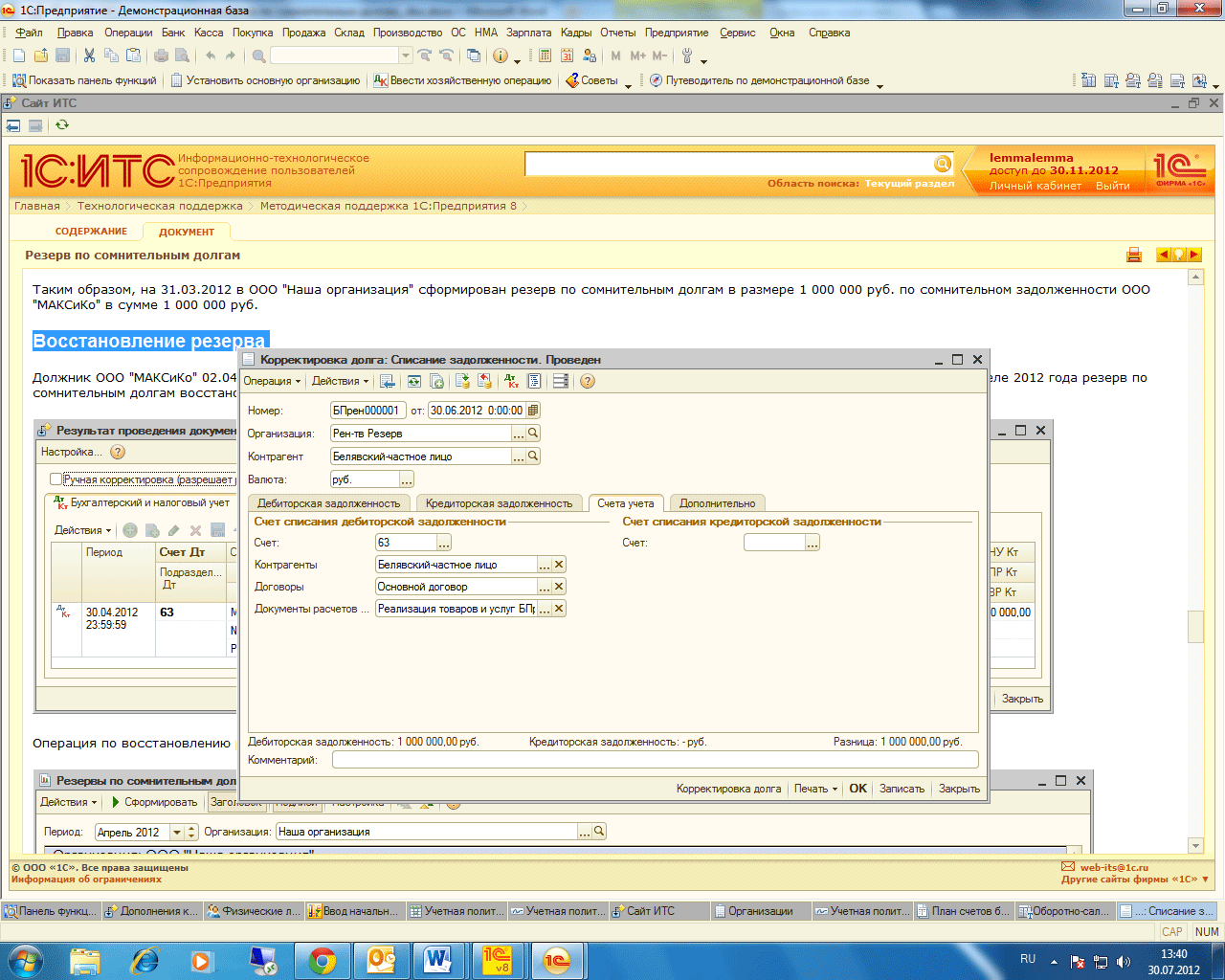
Task: Open the Зарплата menu in the menu bar
Action: (x=528, y=33)
